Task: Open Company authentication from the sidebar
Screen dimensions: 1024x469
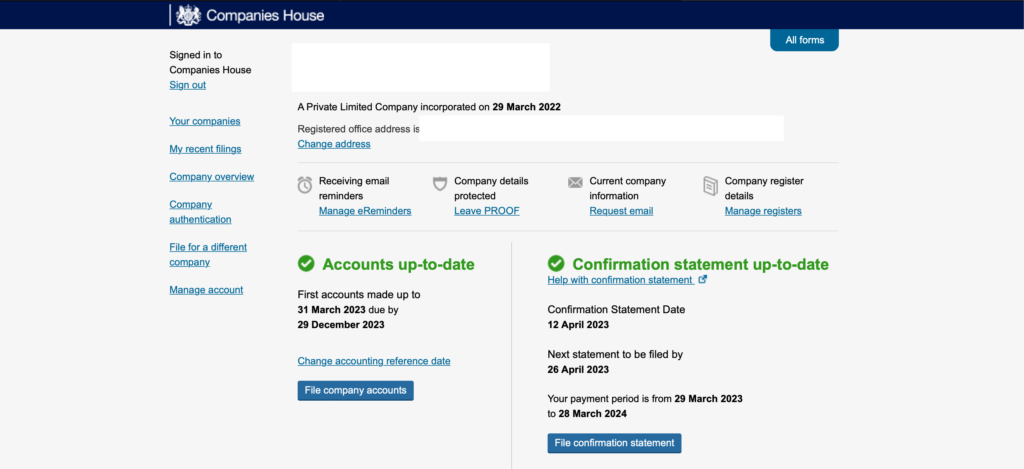Action: (x=200, y=212)
